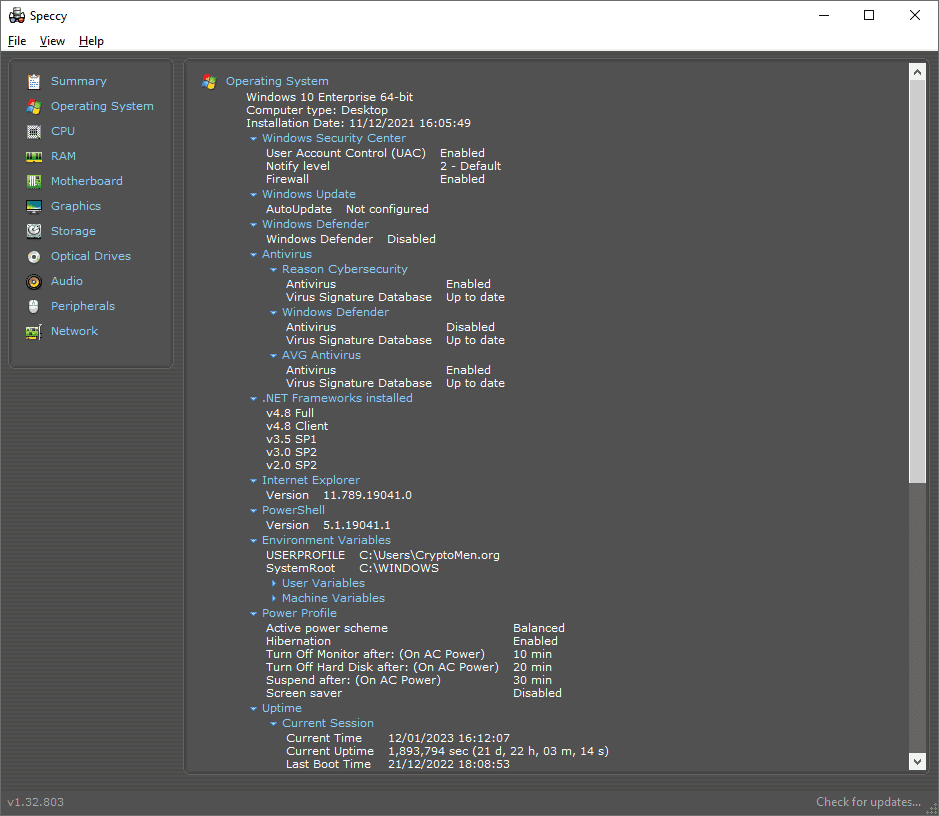The height and width of the screenshot is (816, 939).
Task: Collapse the Power Profile section
Action: [x=254, y=614]
